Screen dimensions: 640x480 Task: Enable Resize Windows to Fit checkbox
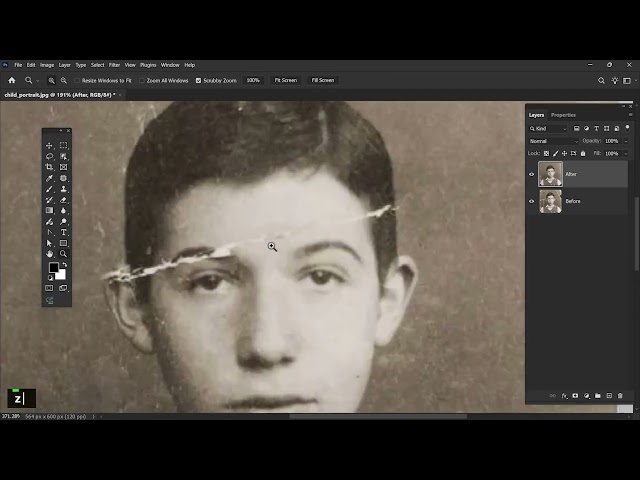coord(77,81)
